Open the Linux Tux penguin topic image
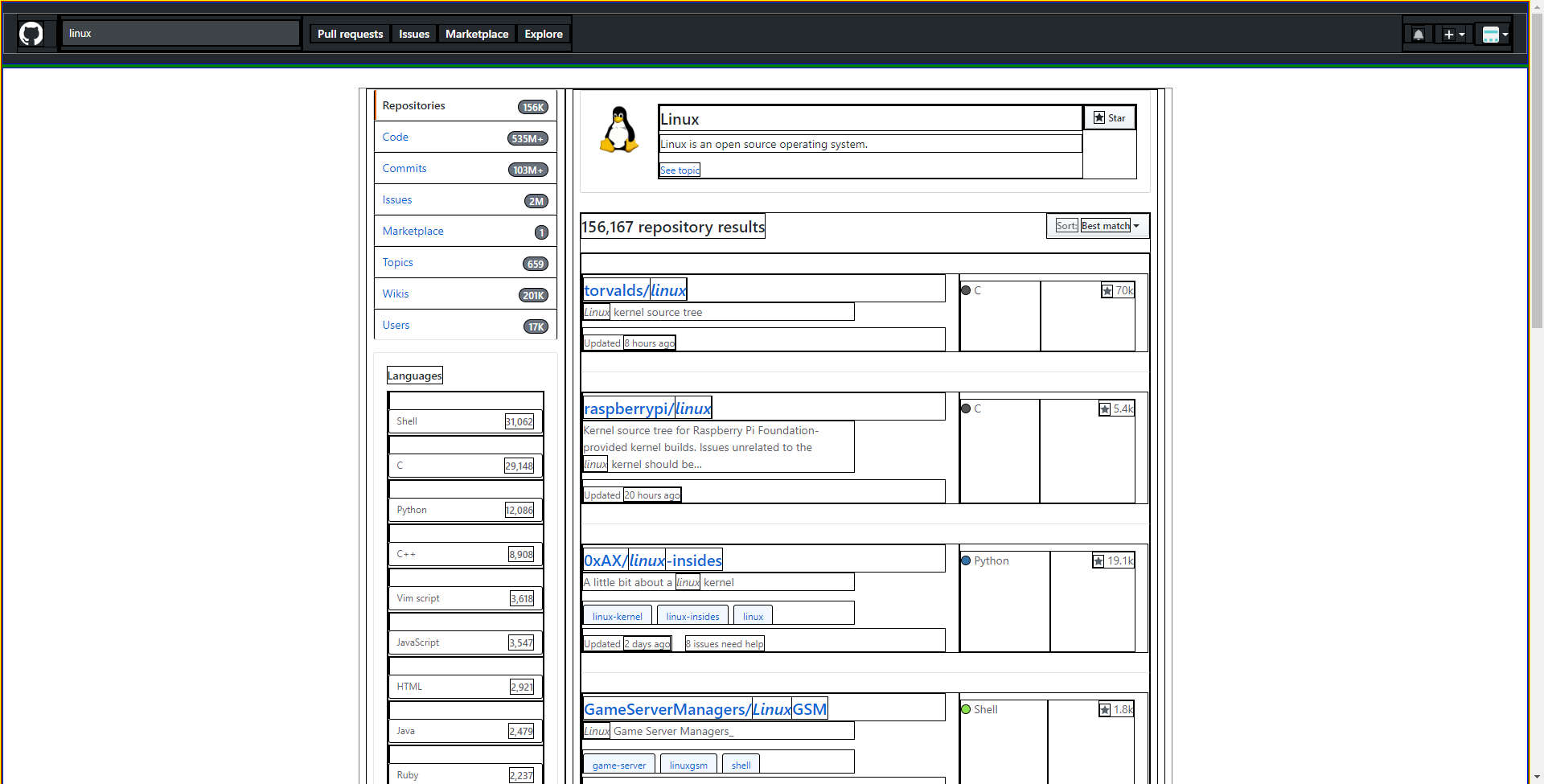This screenshot has height=784, width=1544. point(619,129)
